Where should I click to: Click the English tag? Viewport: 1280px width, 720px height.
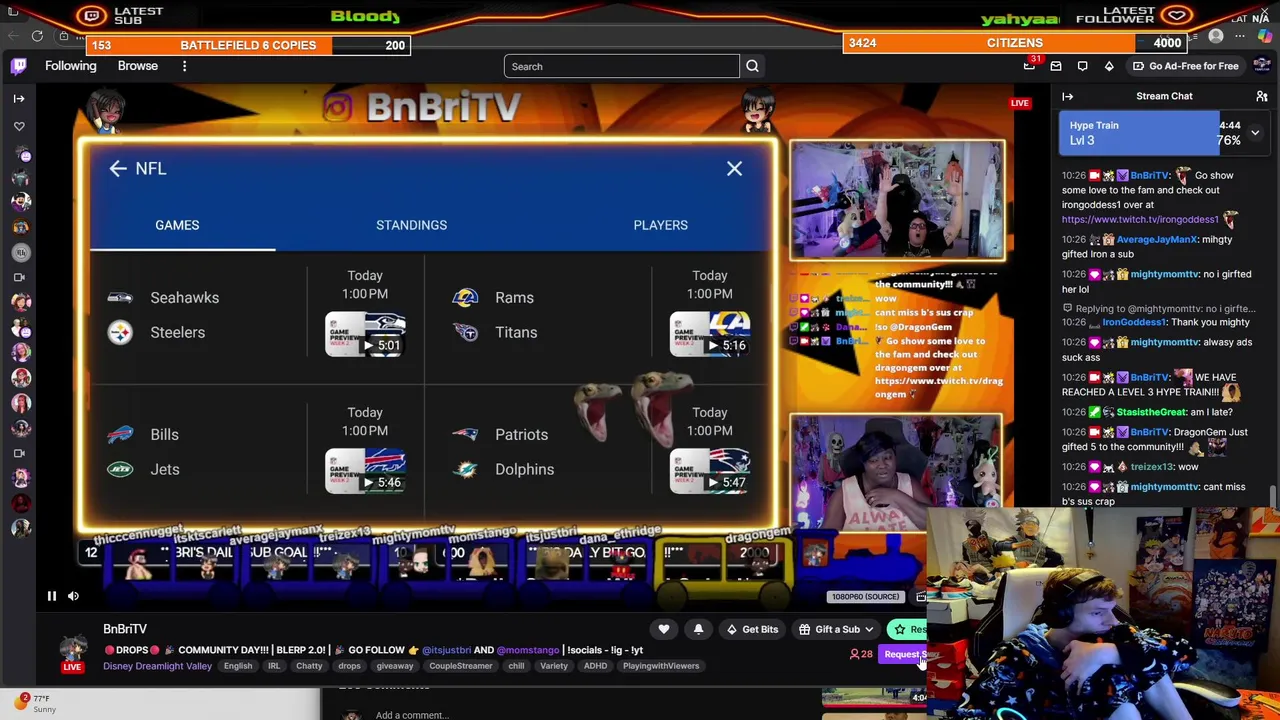tap(238, 666)
